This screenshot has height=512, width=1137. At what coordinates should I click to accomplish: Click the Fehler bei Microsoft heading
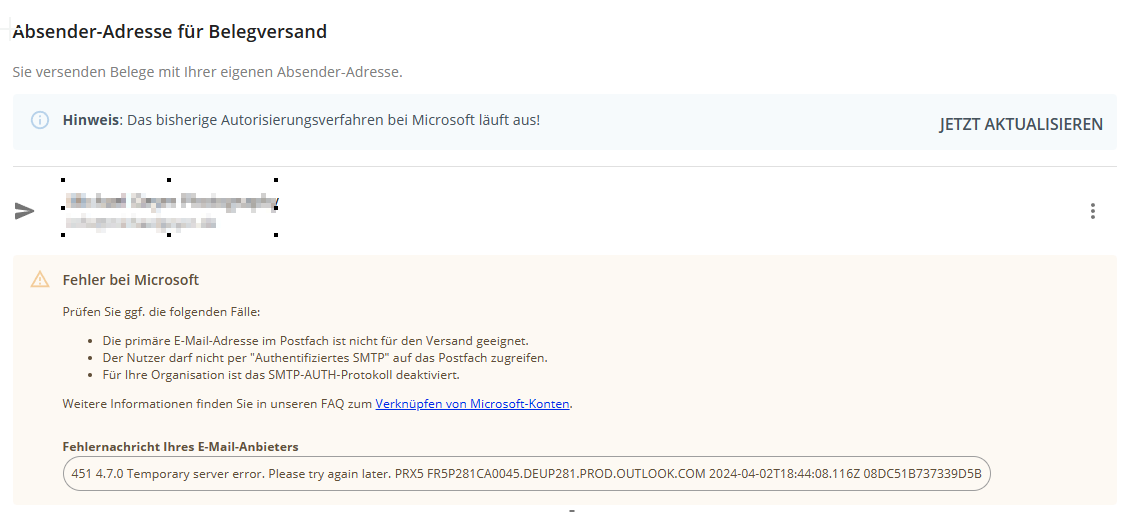pos(130,280)
